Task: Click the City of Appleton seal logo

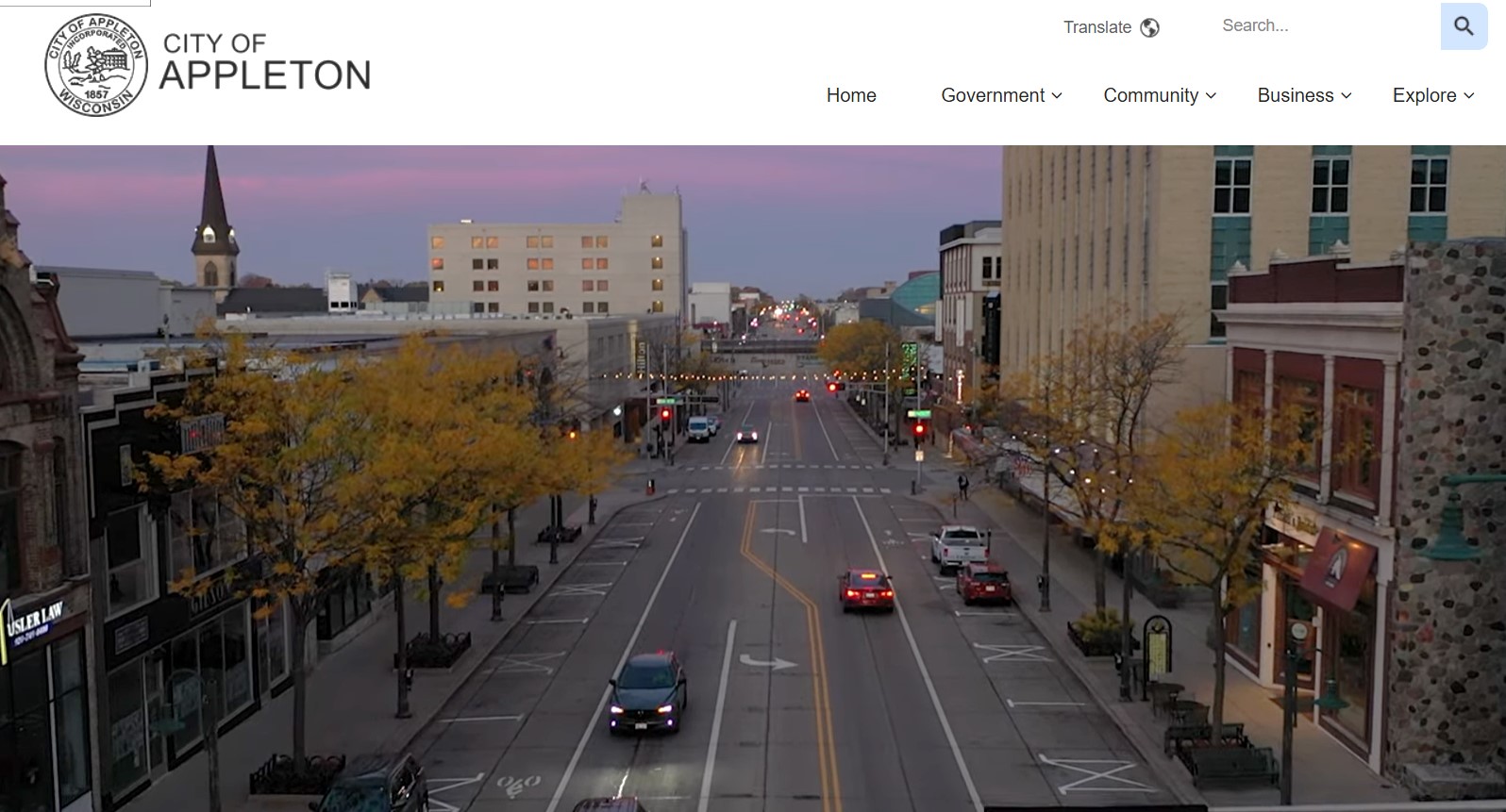Action: click(x=96, y=65)
